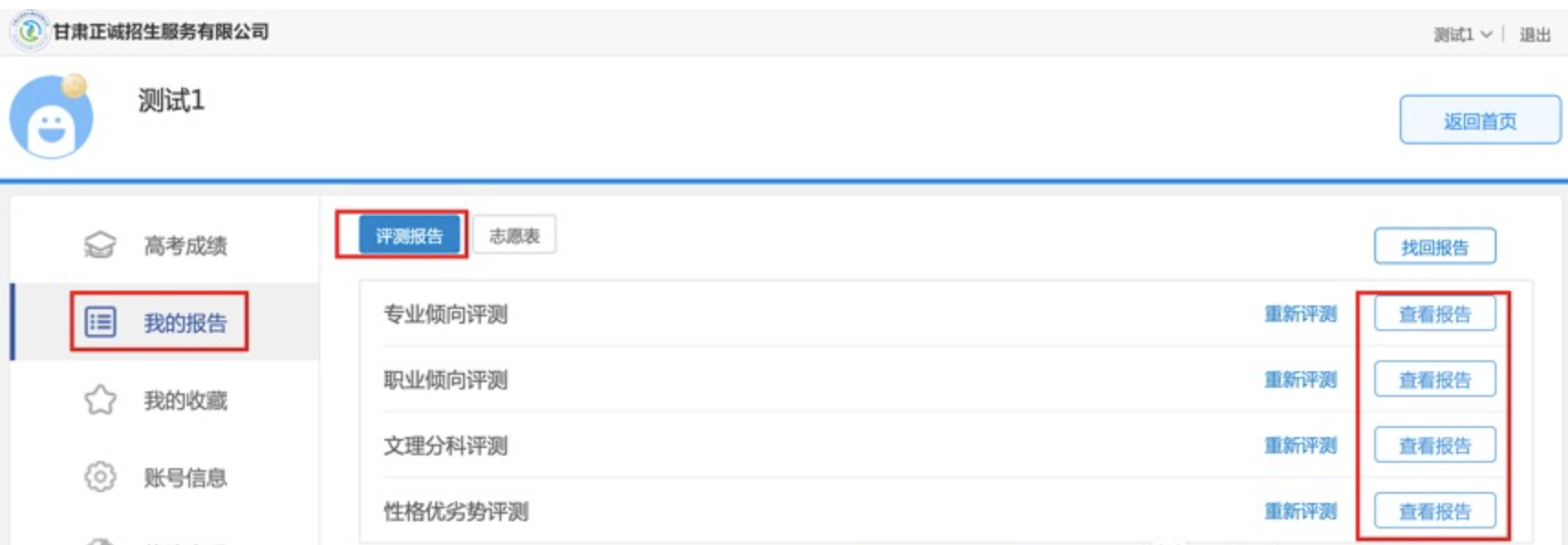The height and width of the screenshot is (545, 1568).
Task: Click the 返回首页 button
Action: pyautogui.click(x=1479, y=121)
